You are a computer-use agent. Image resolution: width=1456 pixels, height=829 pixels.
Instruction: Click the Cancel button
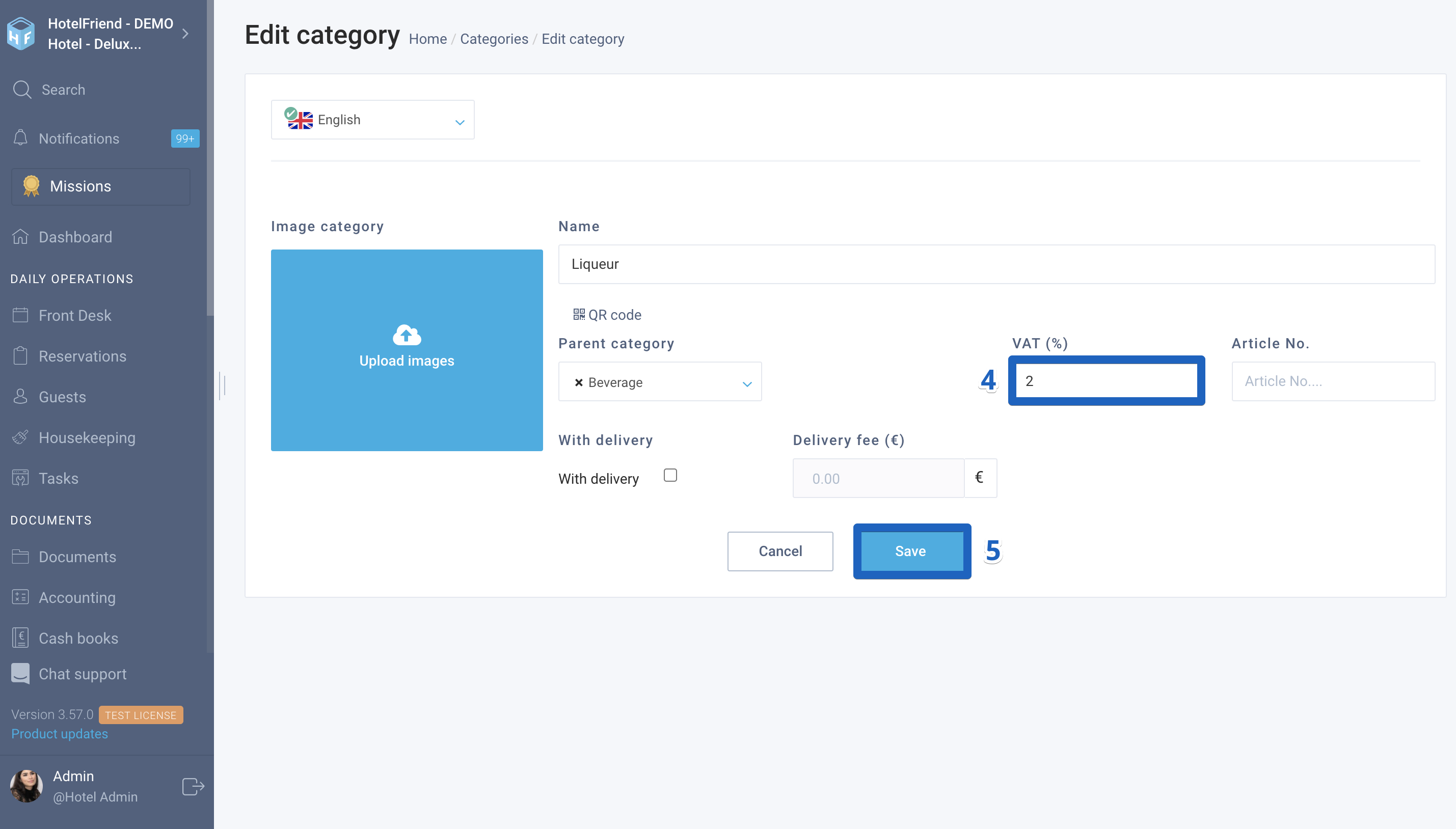780,551
